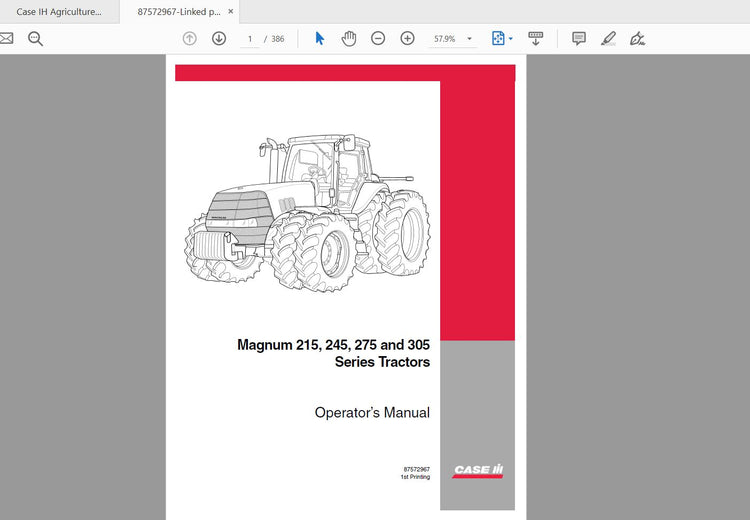Click the Case IH logo on cover
This screenshot has width=750, height=520.
point(477,471)
